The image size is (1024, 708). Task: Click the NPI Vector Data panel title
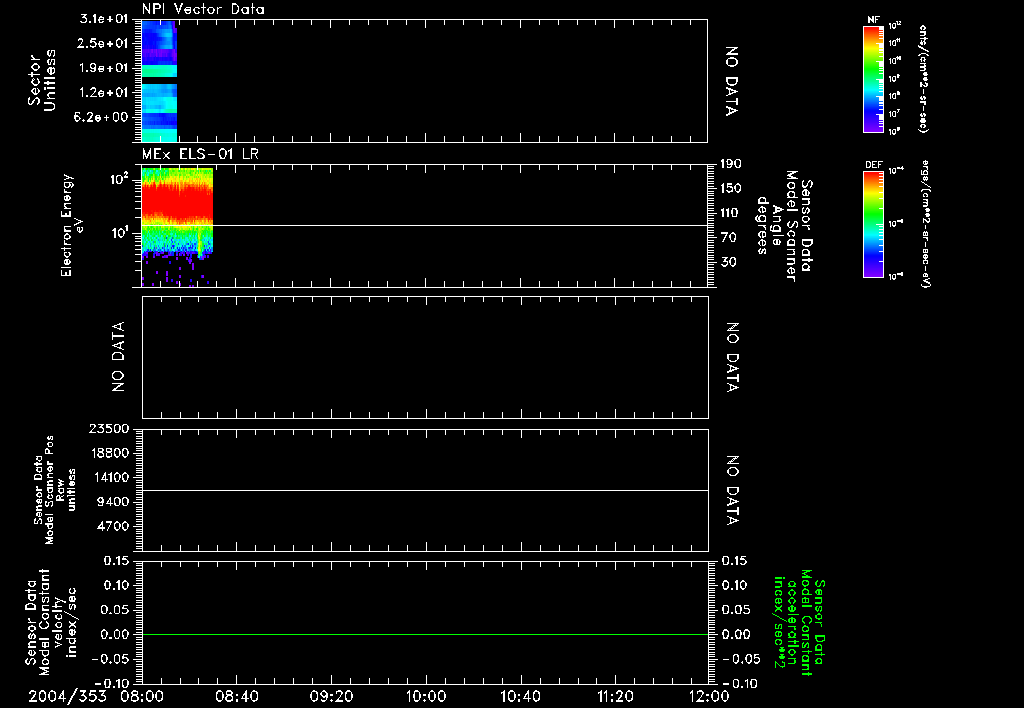tap(203, 9)
